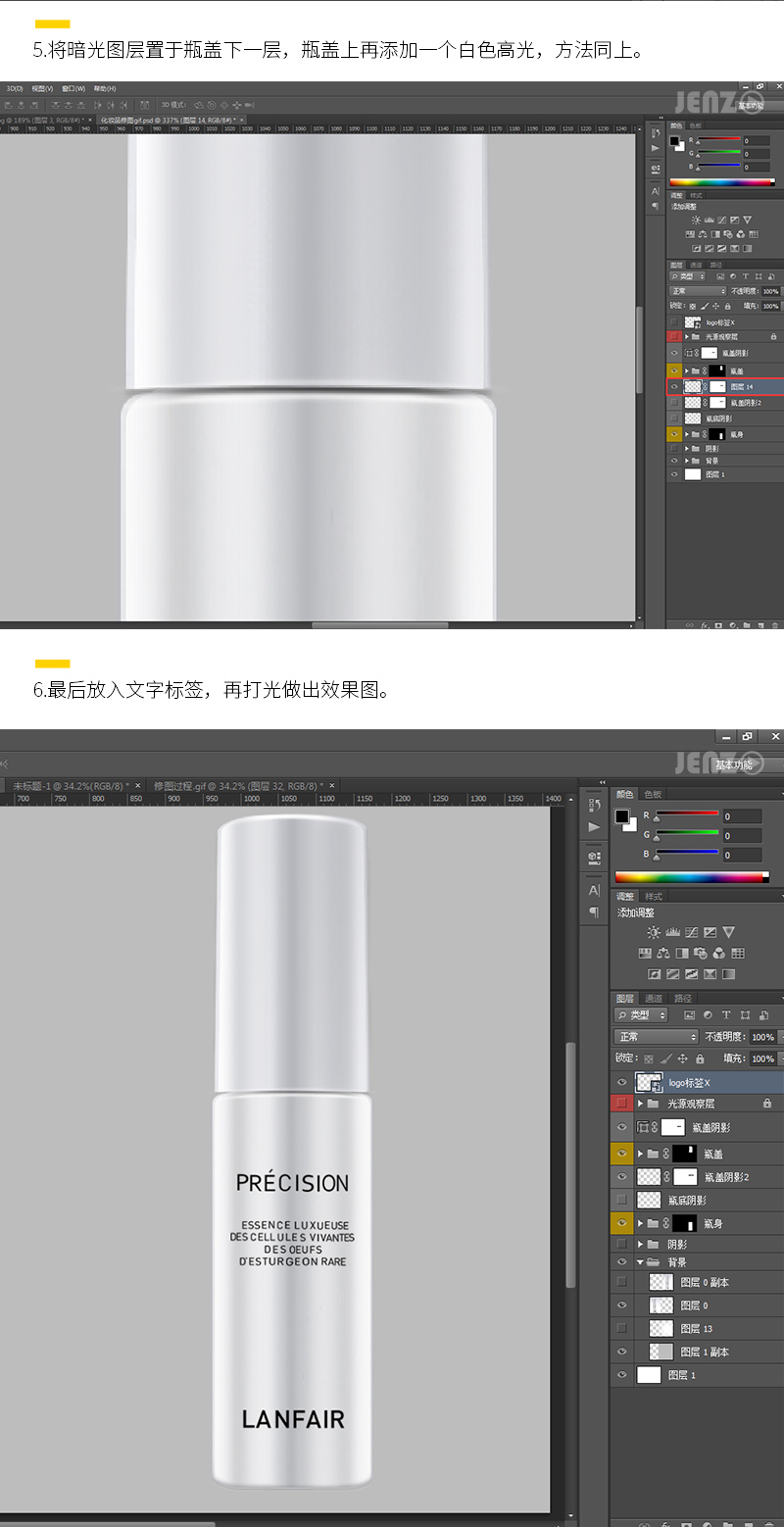Lock layer position in step 6 Layers panel
The height and width of the screenshot is (1527, 784).
[x=682, y=1059]
